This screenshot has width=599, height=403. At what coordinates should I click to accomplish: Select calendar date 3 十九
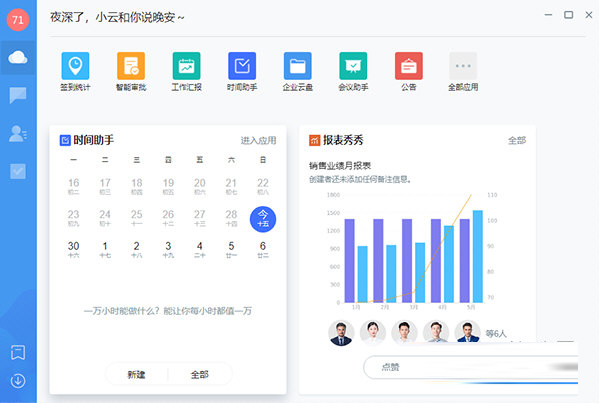click(x=168, y=250)
